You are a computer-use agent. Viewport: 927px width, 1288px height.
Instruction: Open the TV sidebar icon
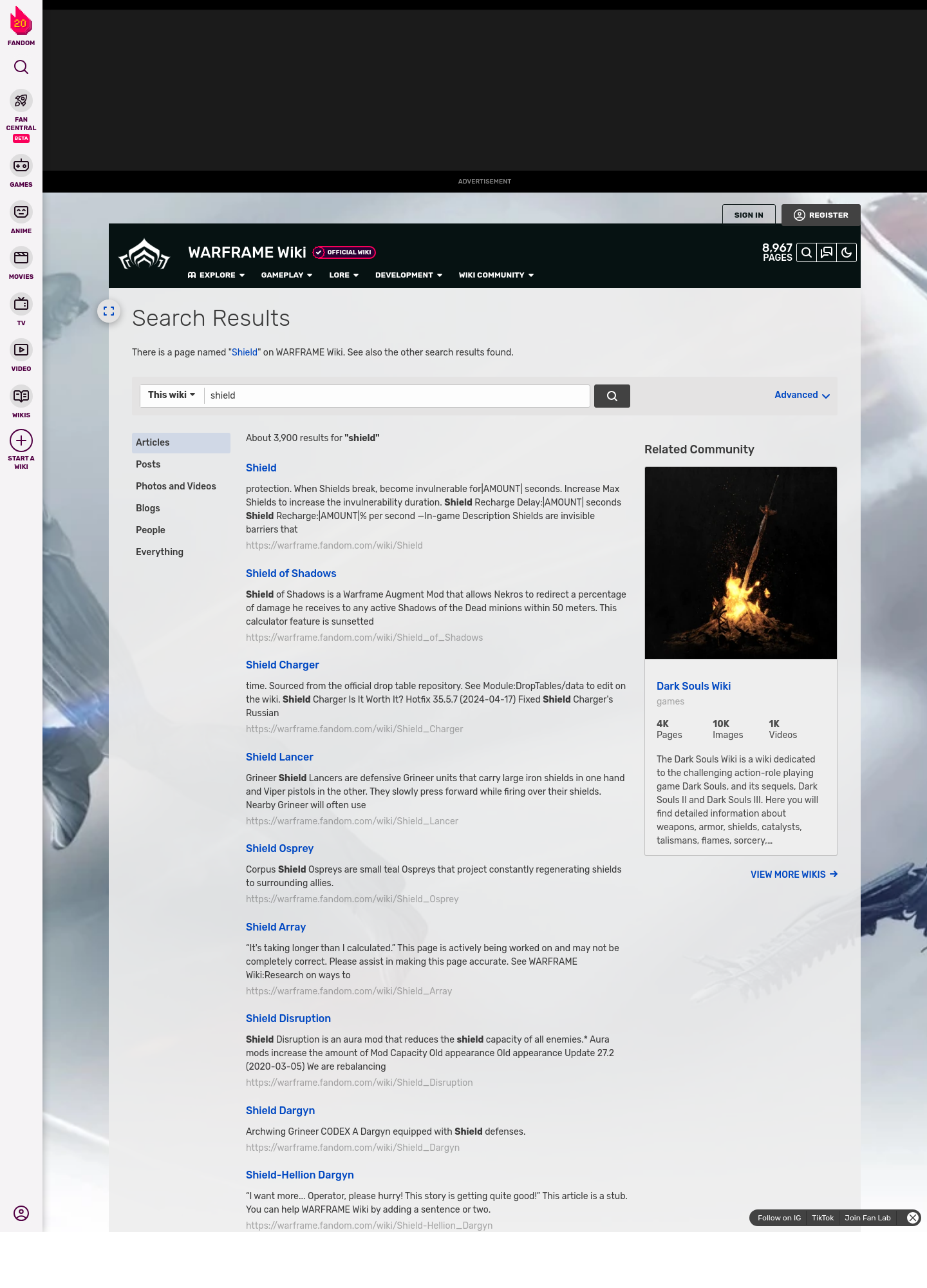(21, 304)
